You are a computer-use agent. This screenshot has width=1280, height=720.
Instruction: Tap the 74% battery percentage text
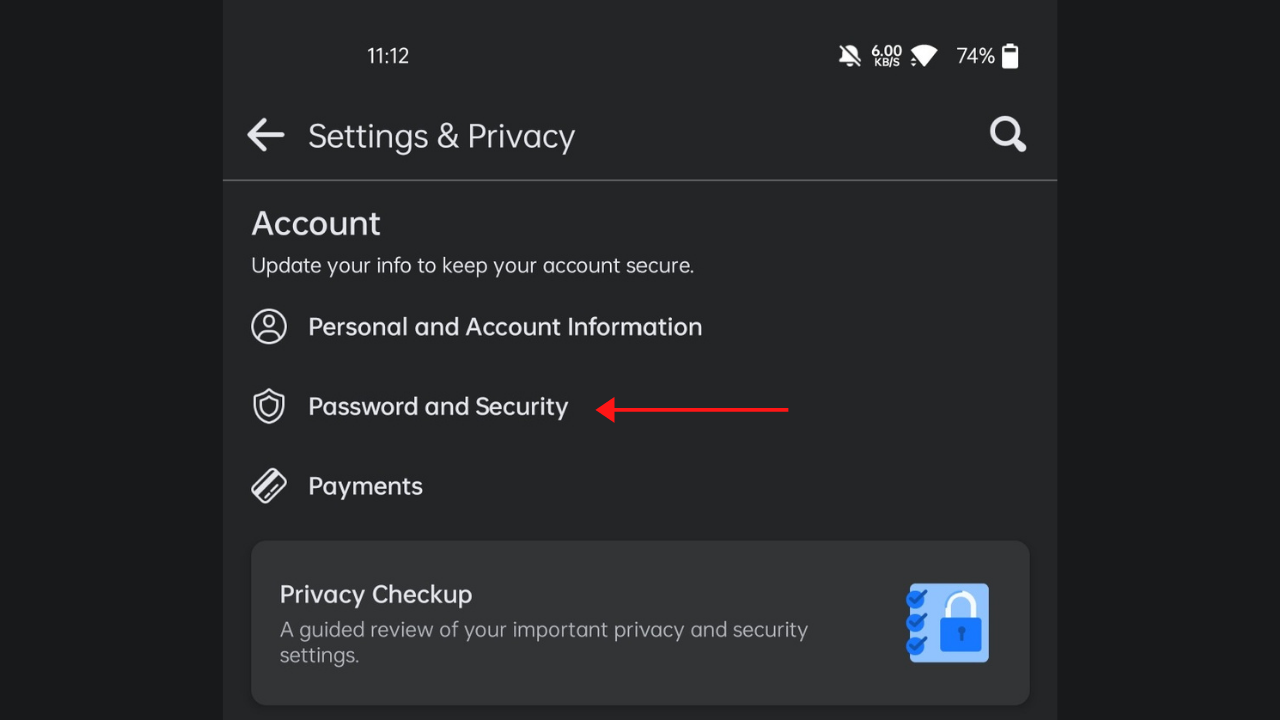975,56
